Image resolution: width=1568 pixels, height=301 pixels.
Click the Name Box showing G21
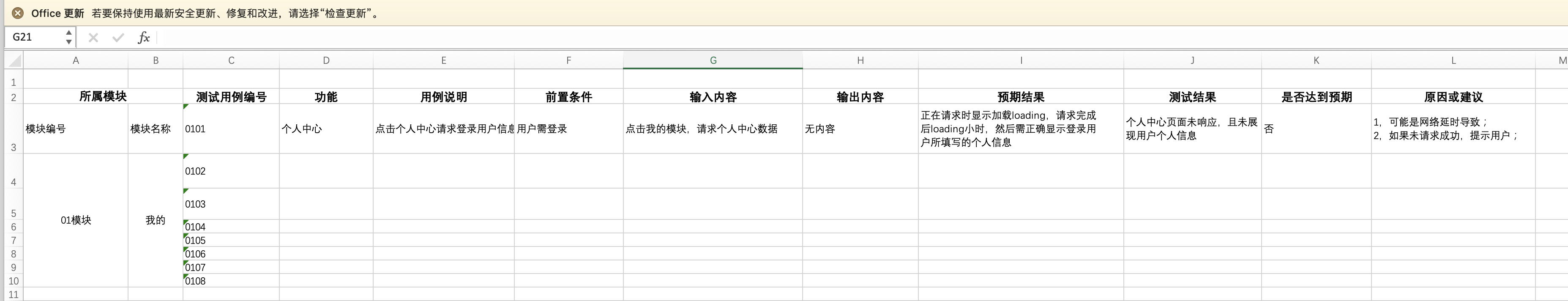coord(36,37)
